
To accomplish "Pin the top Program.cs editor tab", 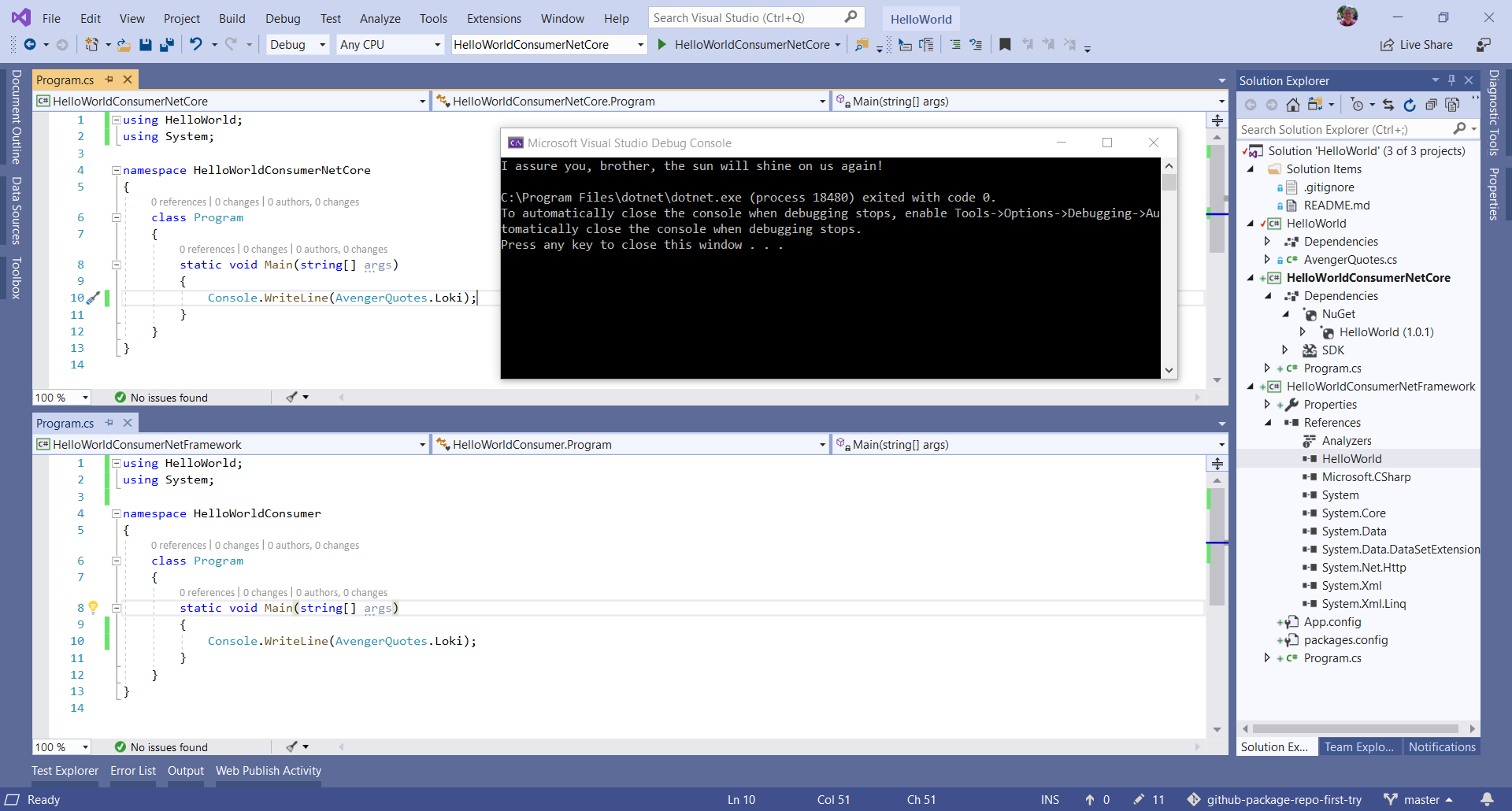I will [x=109, y=80].
